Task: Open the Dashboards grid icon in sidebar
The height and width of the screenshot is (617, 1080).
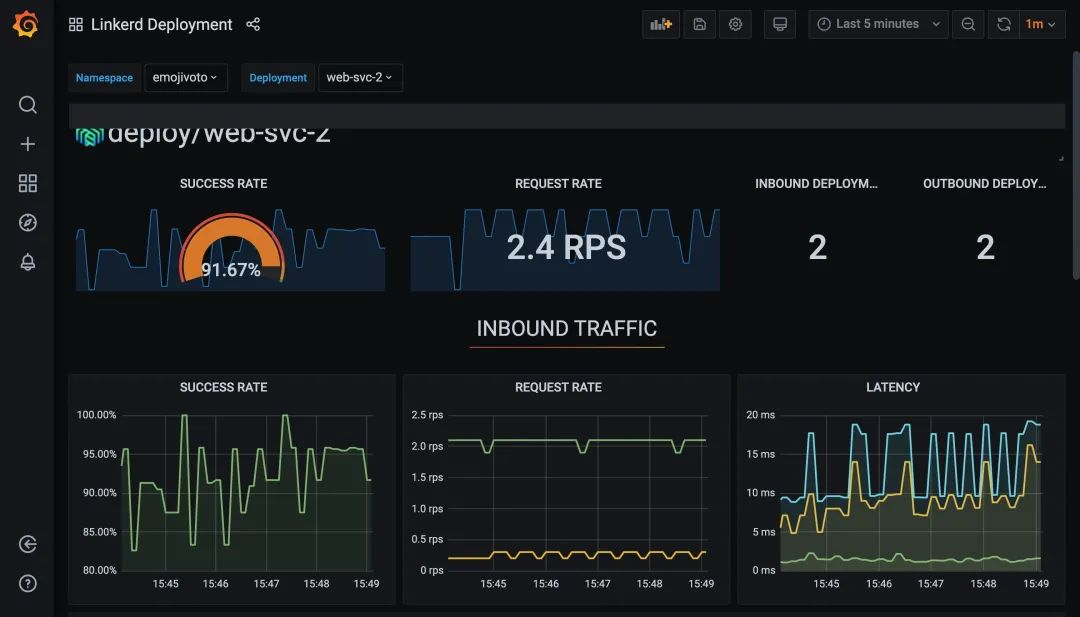Action: [x=28, y=183]
